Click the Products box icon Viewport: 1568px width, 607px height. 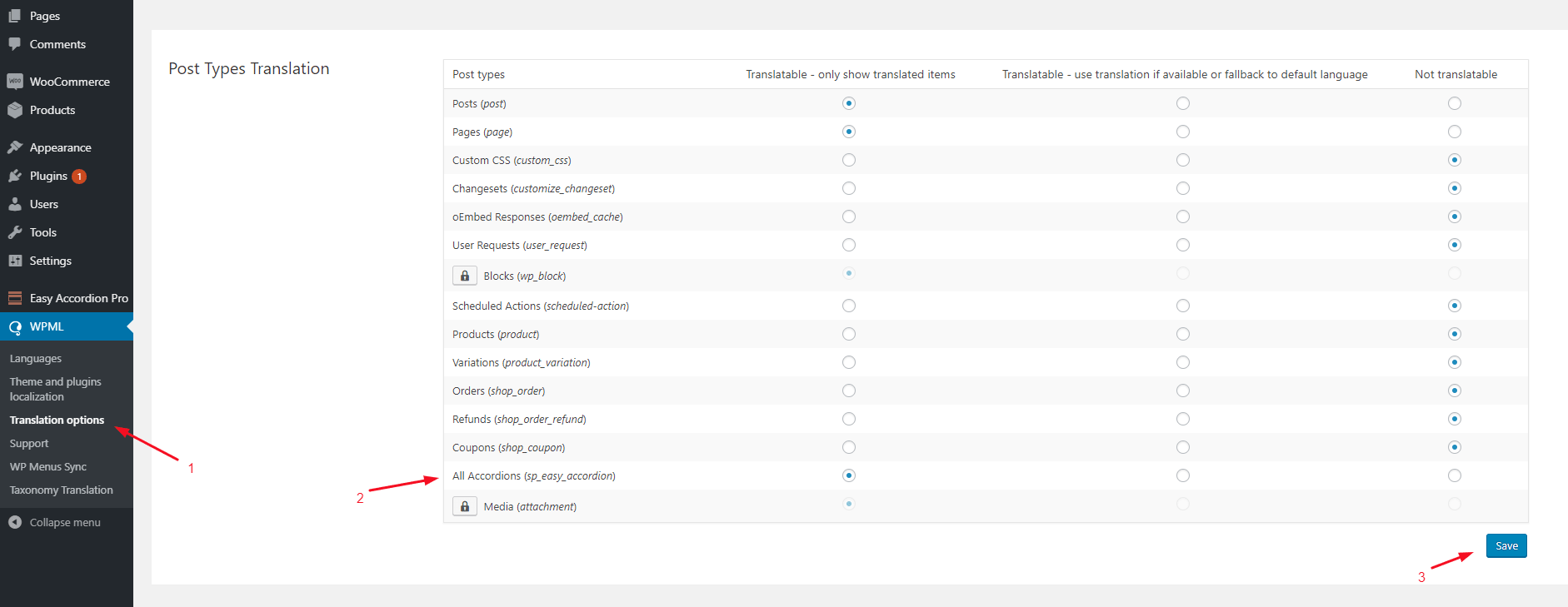point(15,110)
